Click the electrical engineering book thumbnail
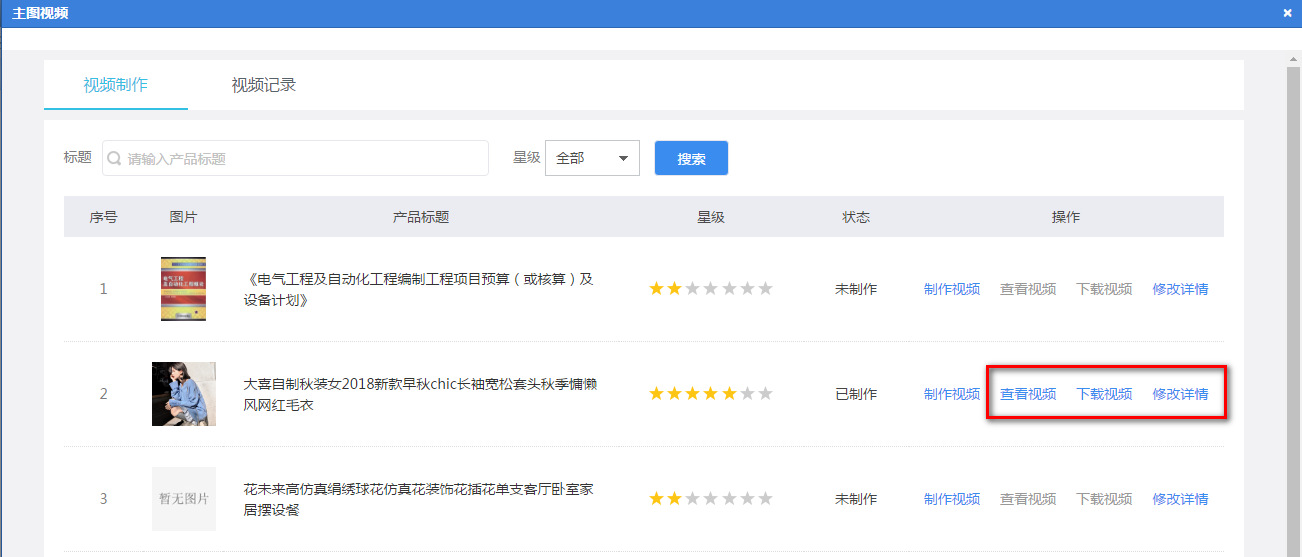1302x557 pixels. tap(183, 288)
